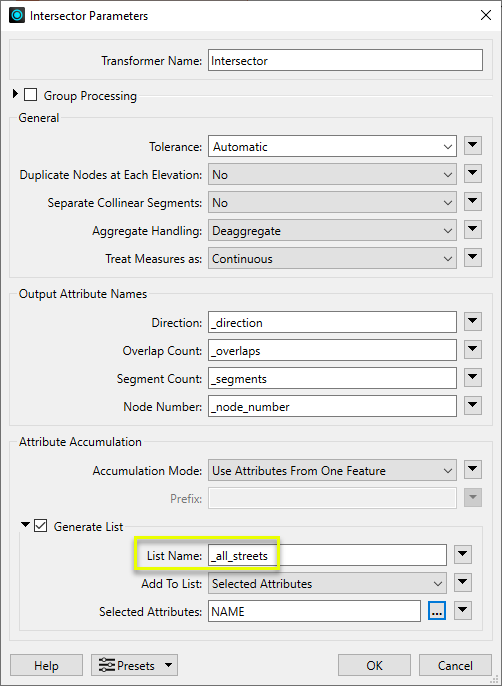This screenshot has width=502, height=686.
Task: Click arrow menu next to List Name field
Action: (463, 555)
